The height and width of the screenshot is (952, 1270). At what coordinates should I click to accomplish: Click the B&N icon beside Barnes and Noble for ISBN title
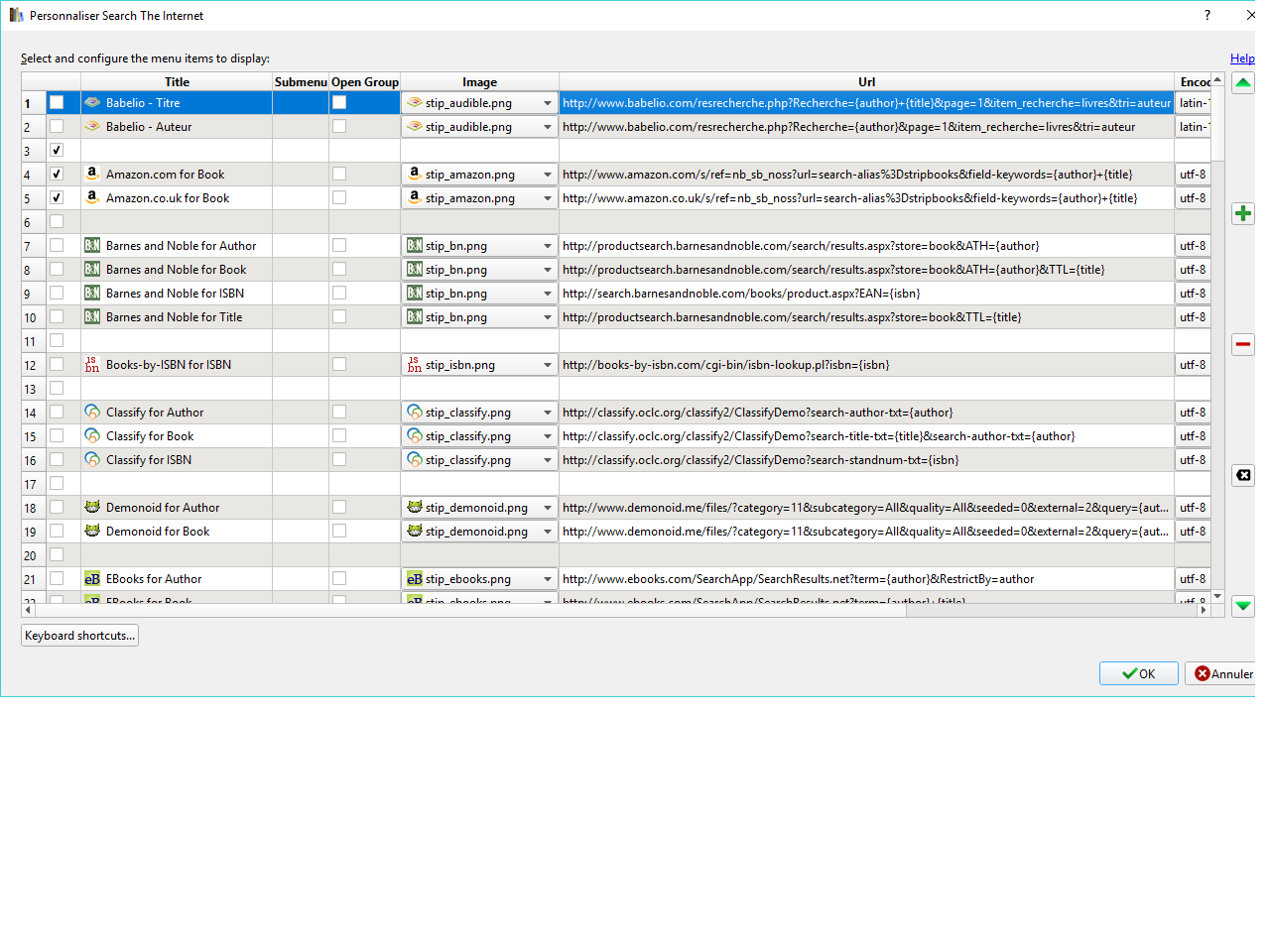(92, 293)
